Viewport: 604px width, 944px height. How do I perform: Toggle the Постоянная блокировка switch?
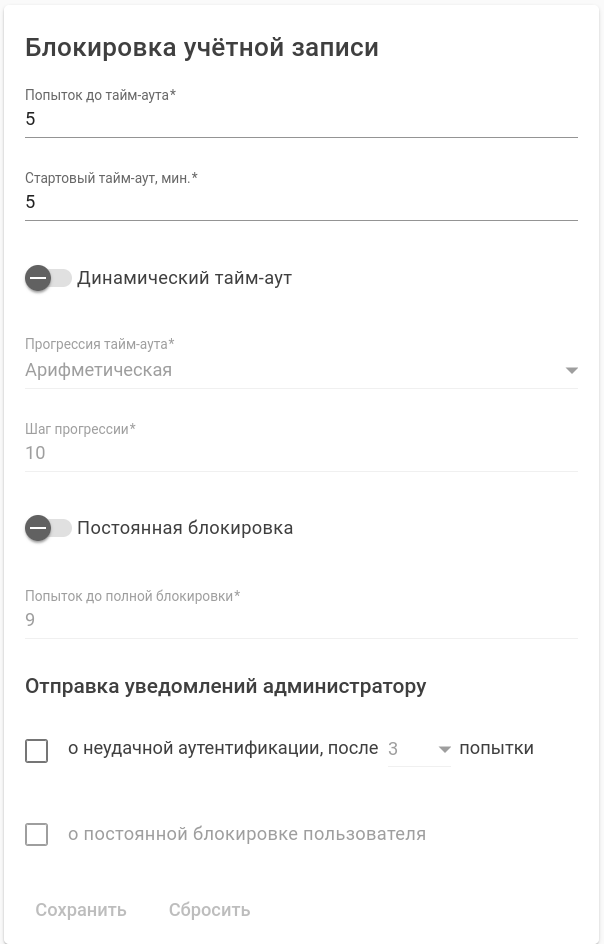[47, 528]
